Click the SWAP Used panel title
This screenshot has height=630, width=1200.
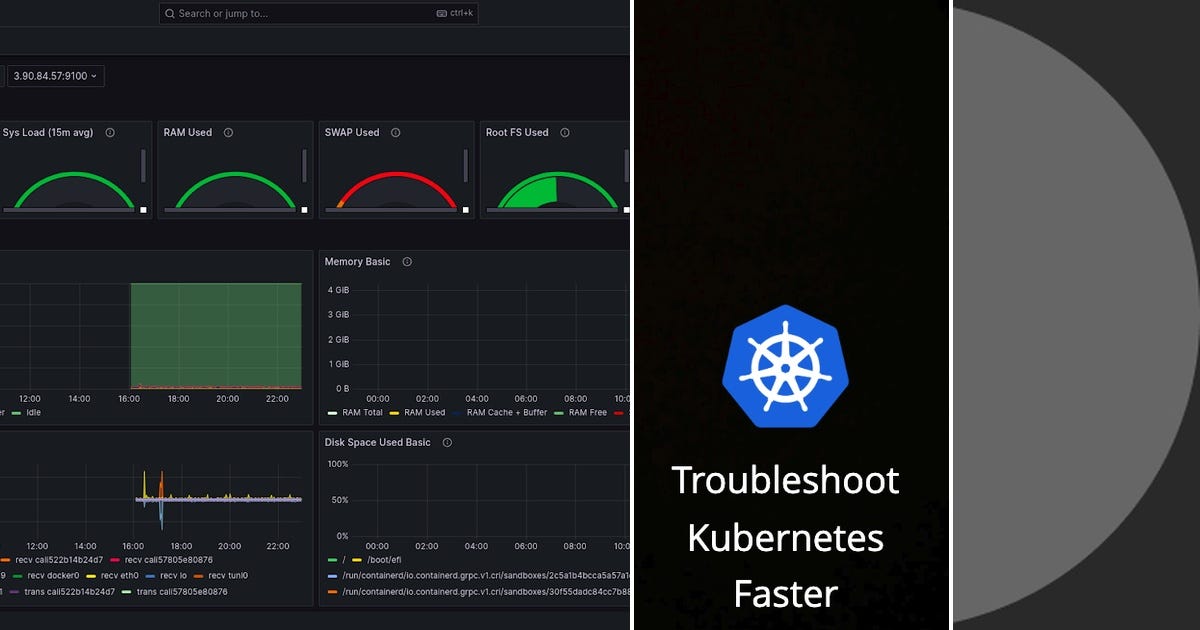click(350, 131)
